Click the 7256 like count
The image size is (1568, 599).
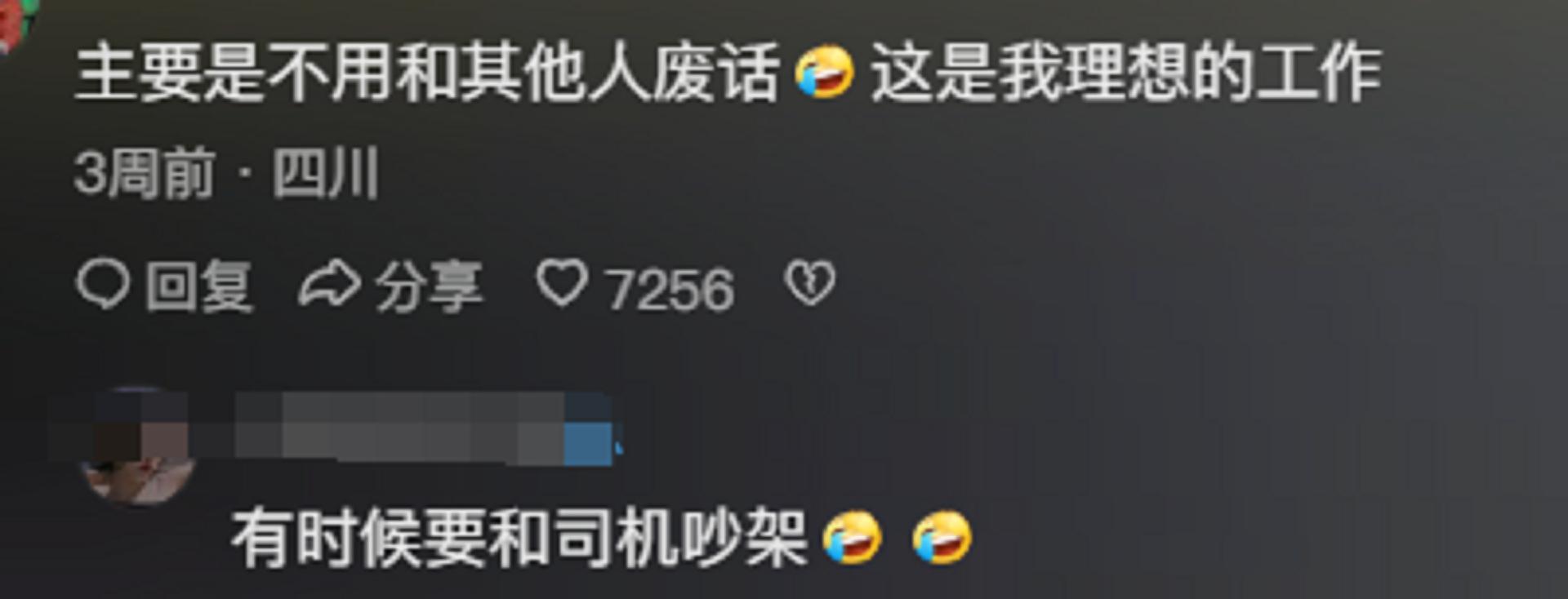[x=670, y=290]
